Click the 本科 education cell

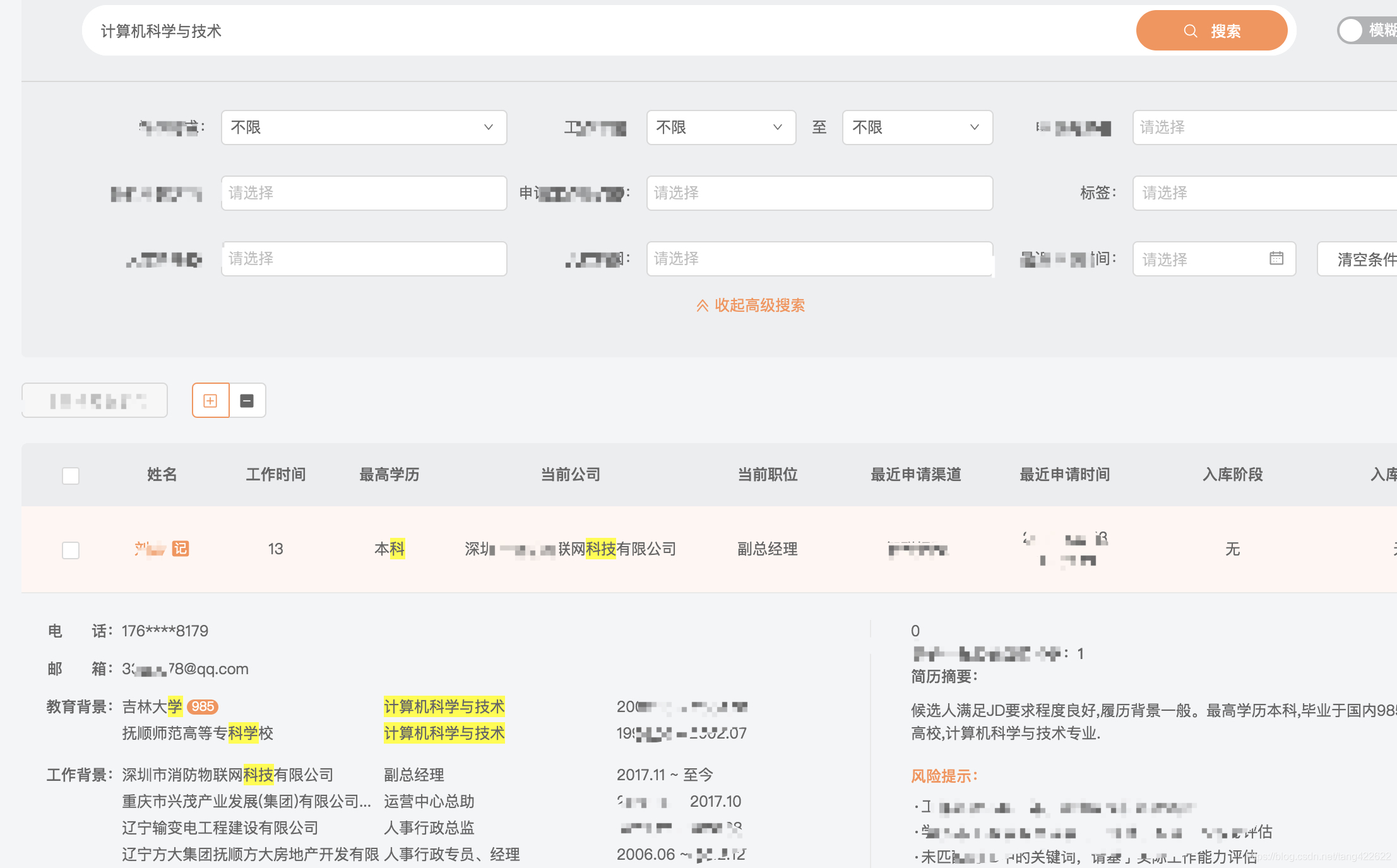(x=389, y=549)
